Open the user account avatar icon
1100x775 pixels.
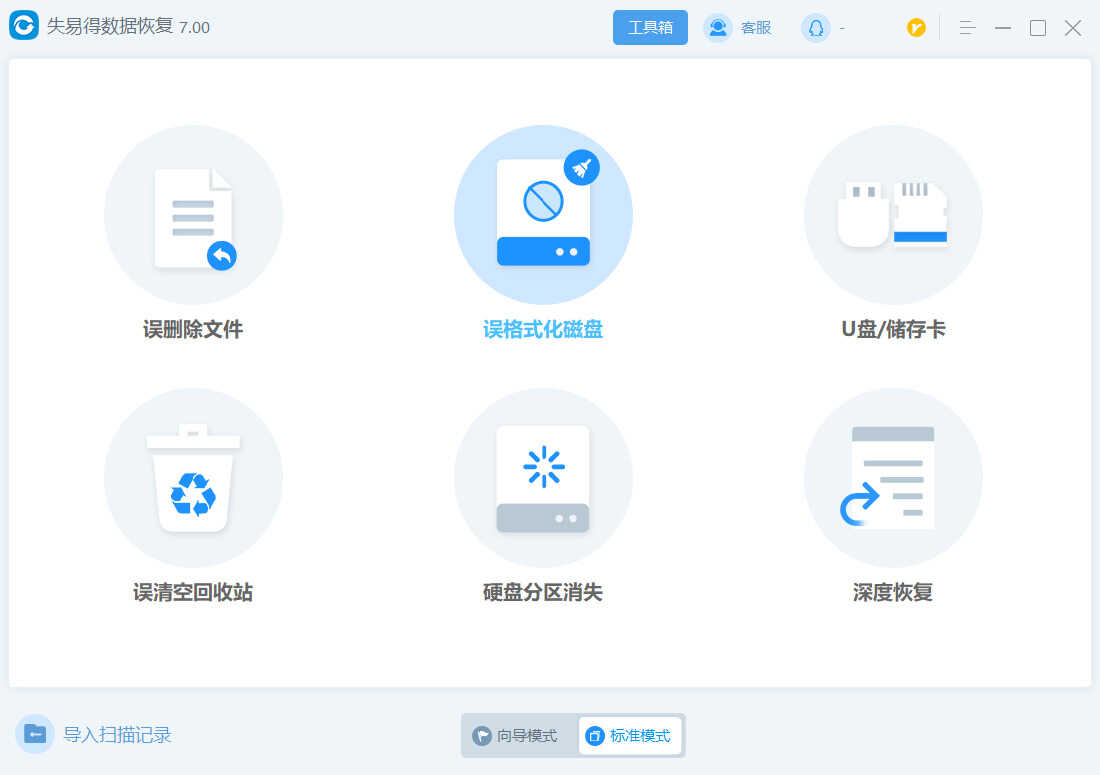coord(815,28)
